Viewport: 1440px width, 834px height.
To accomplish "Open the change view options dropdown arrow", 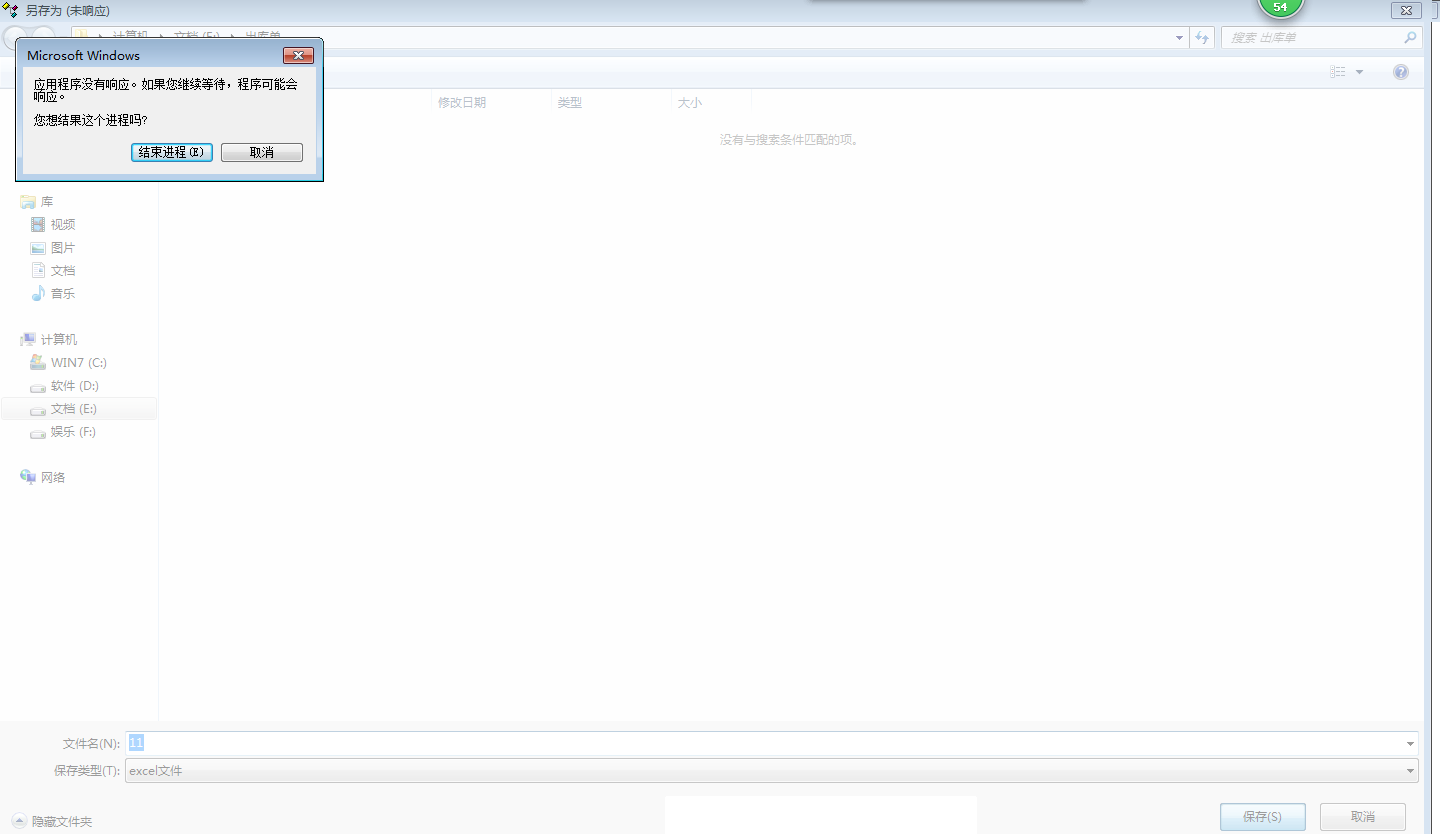I will [x=1359, y=72].
